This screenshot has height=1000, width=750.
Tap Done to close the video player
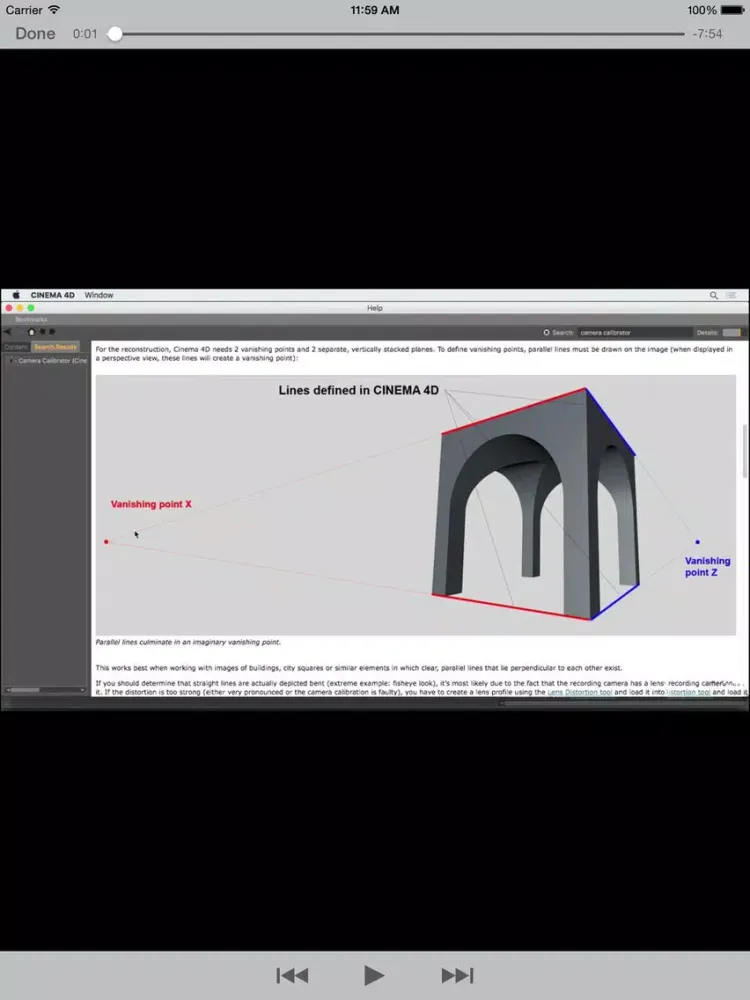point(35,34)
